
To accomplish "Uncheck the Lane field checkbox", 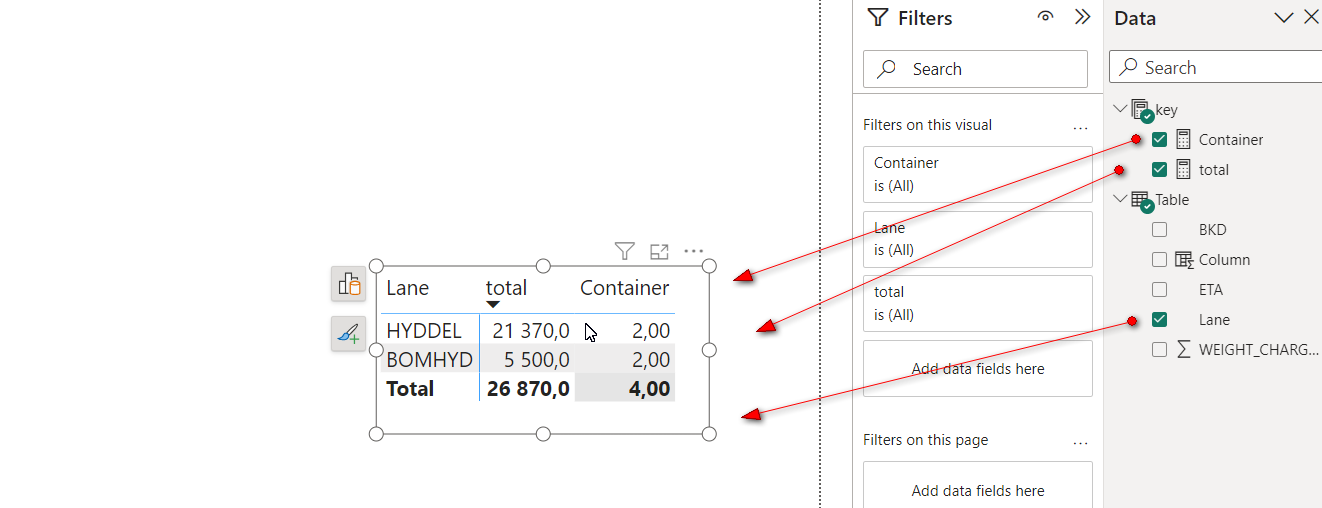I will coord(1159,319).
